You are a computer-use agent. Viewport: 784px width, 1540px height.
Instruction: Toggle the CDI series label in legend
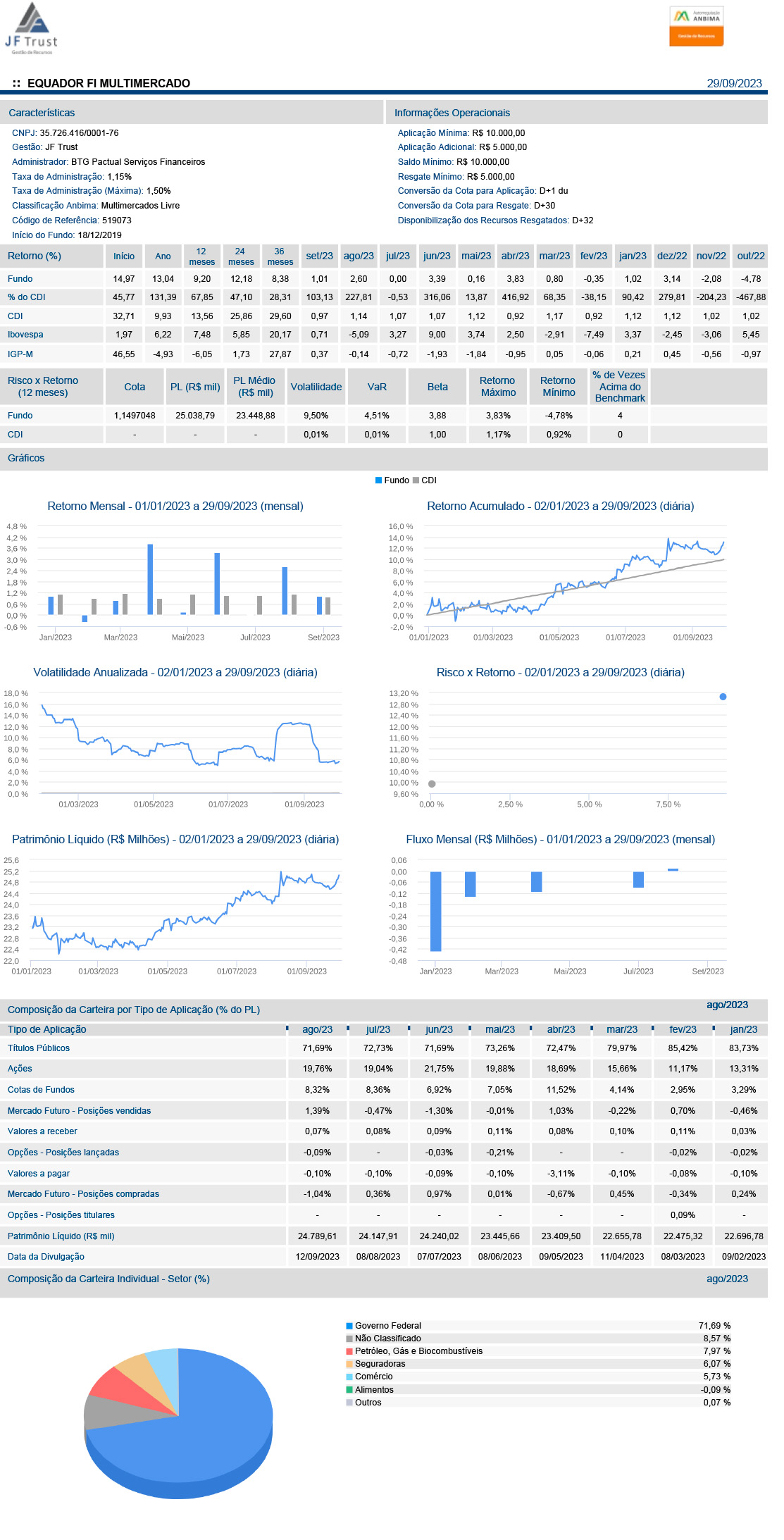tap(429, 480)
